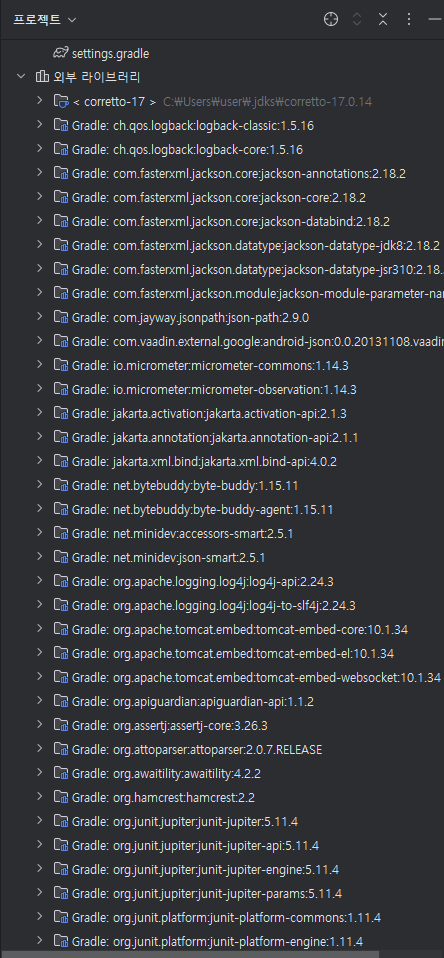
Task: Click the android-json library icon
Action: tap(60, 341)
